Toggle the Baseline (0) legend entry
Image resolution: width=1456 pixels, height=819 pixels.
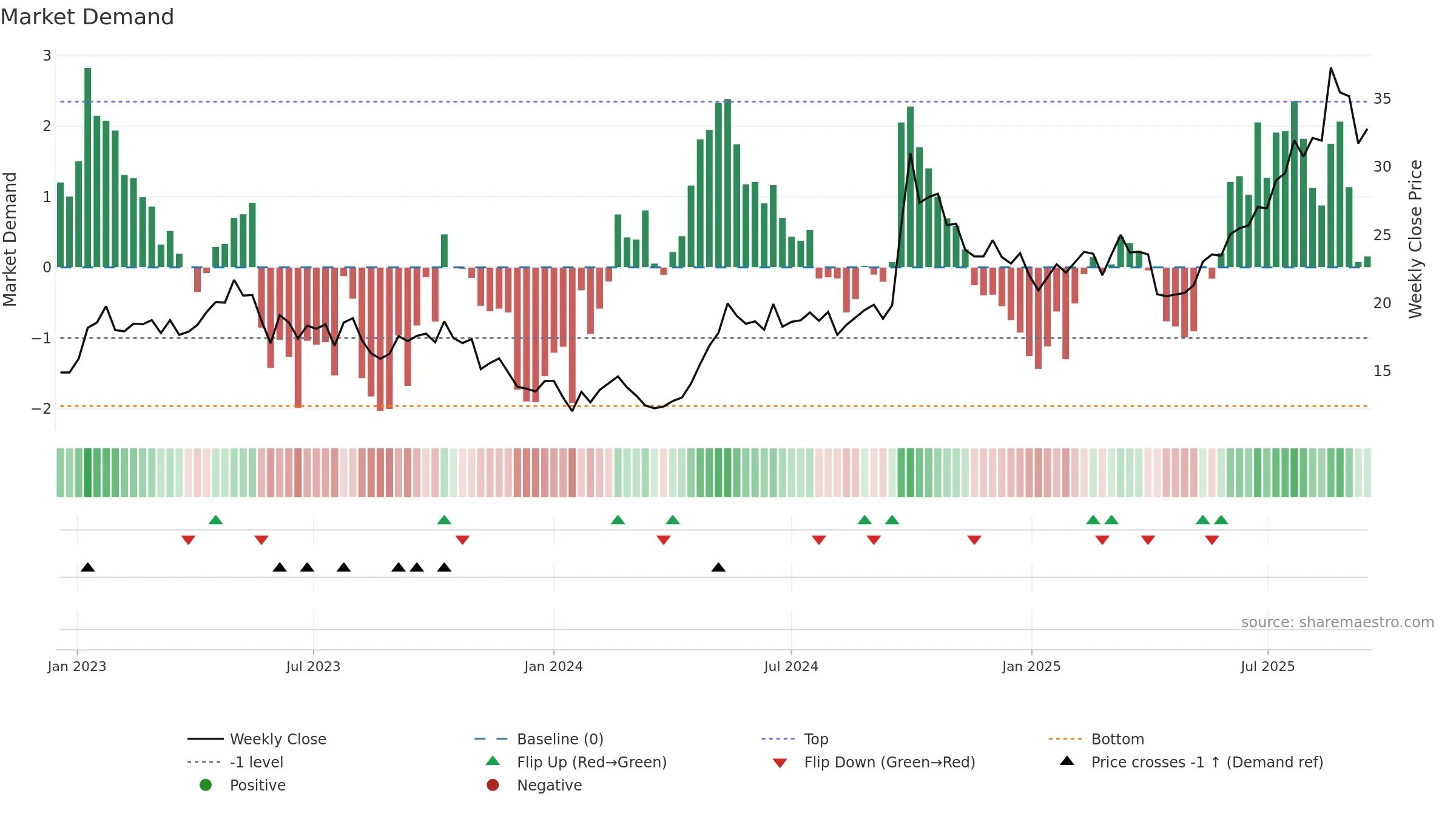[539, 739]
